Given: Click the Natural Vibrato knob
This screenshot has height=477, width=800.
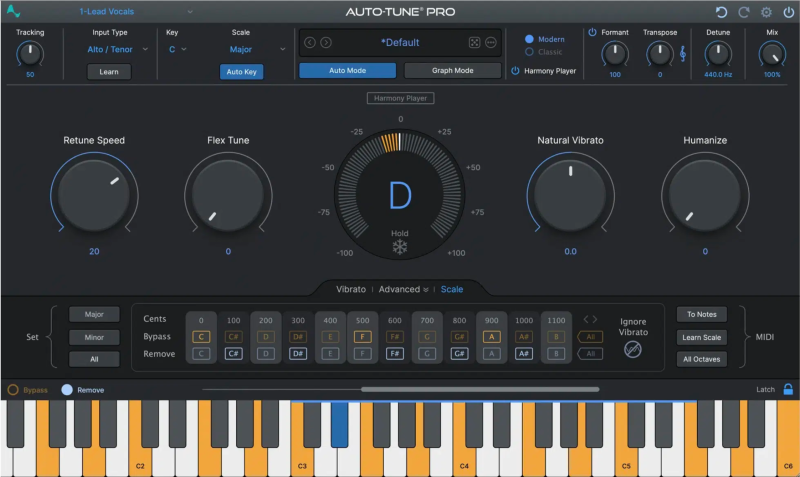Looking at the screenshot, I should coord(570,195).
